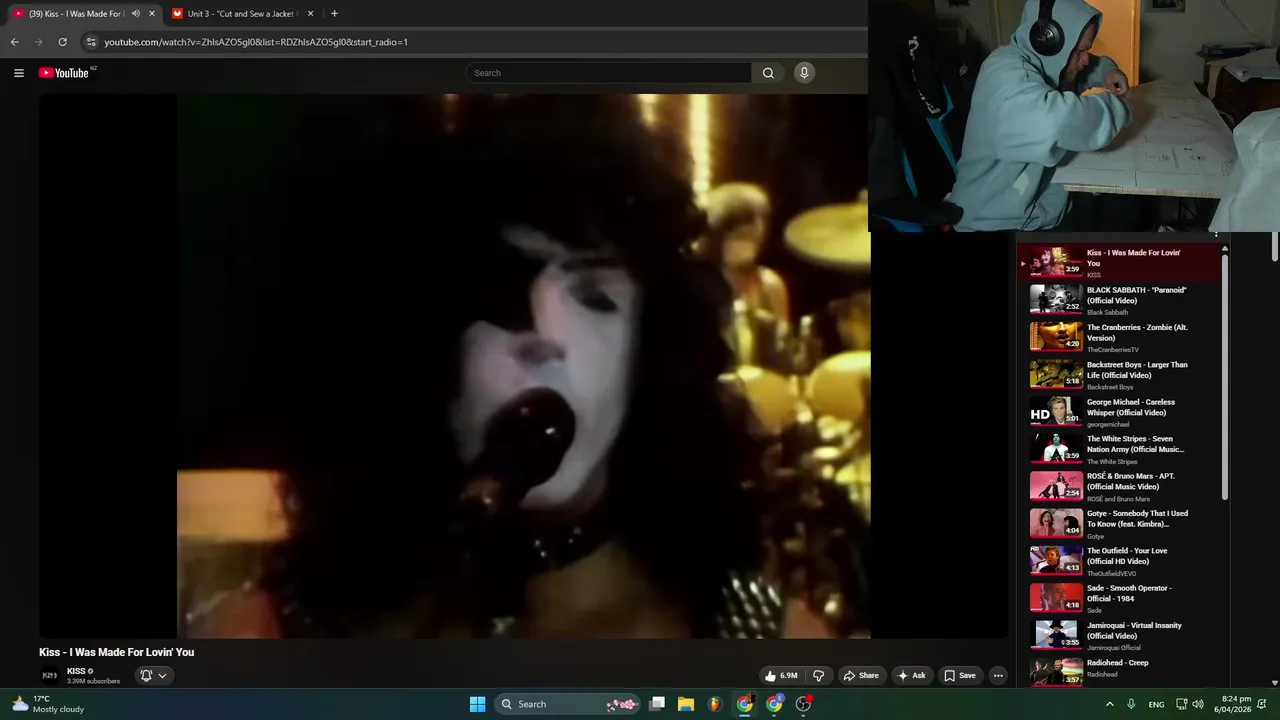This screenshot has height=720, width=1280.
Task: Open the notification center bell icon
Action: (1262, 704)
